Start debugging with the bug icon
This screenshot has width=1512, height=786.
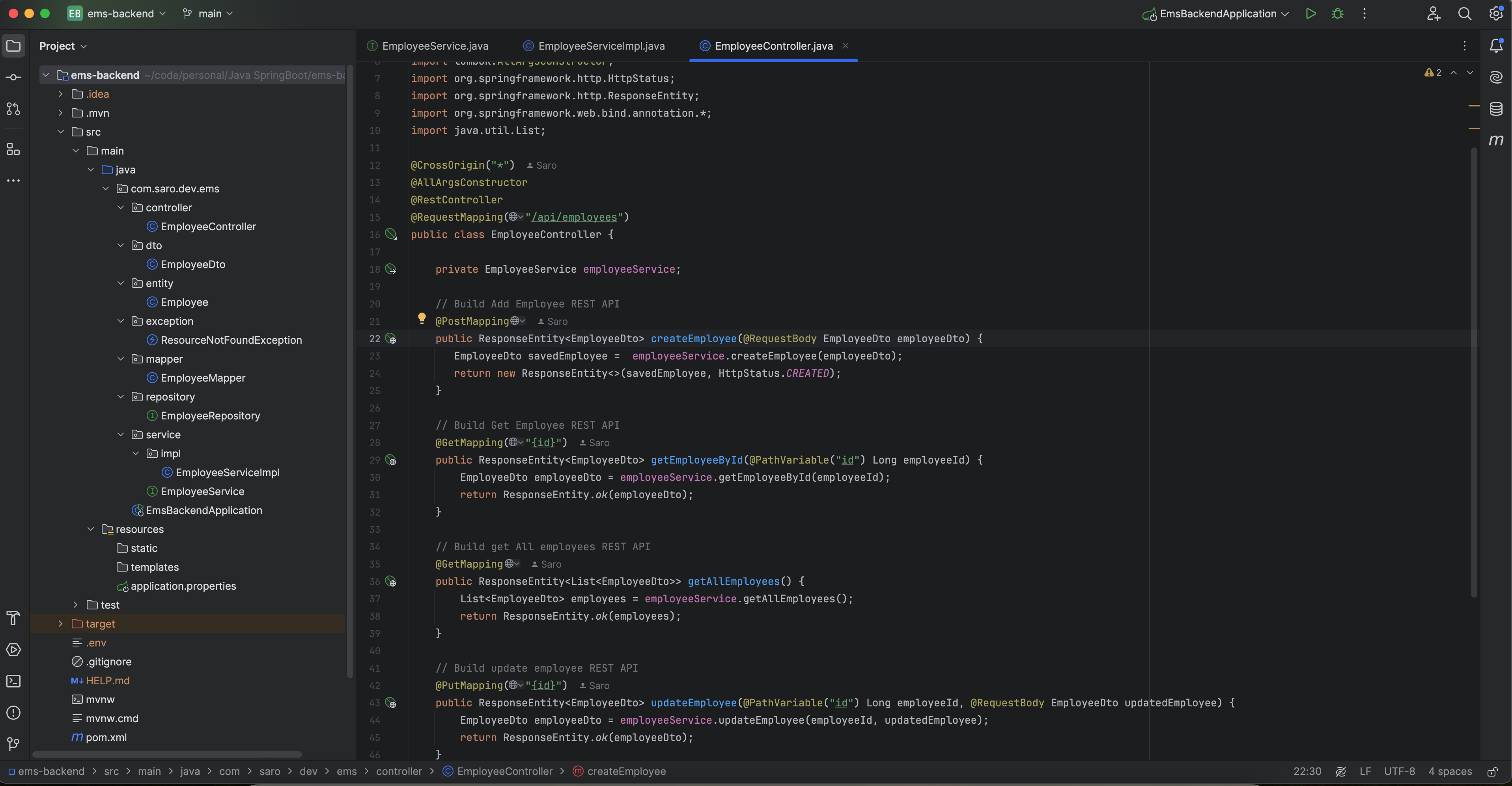pyautogui.click(x=1337, y=13)
